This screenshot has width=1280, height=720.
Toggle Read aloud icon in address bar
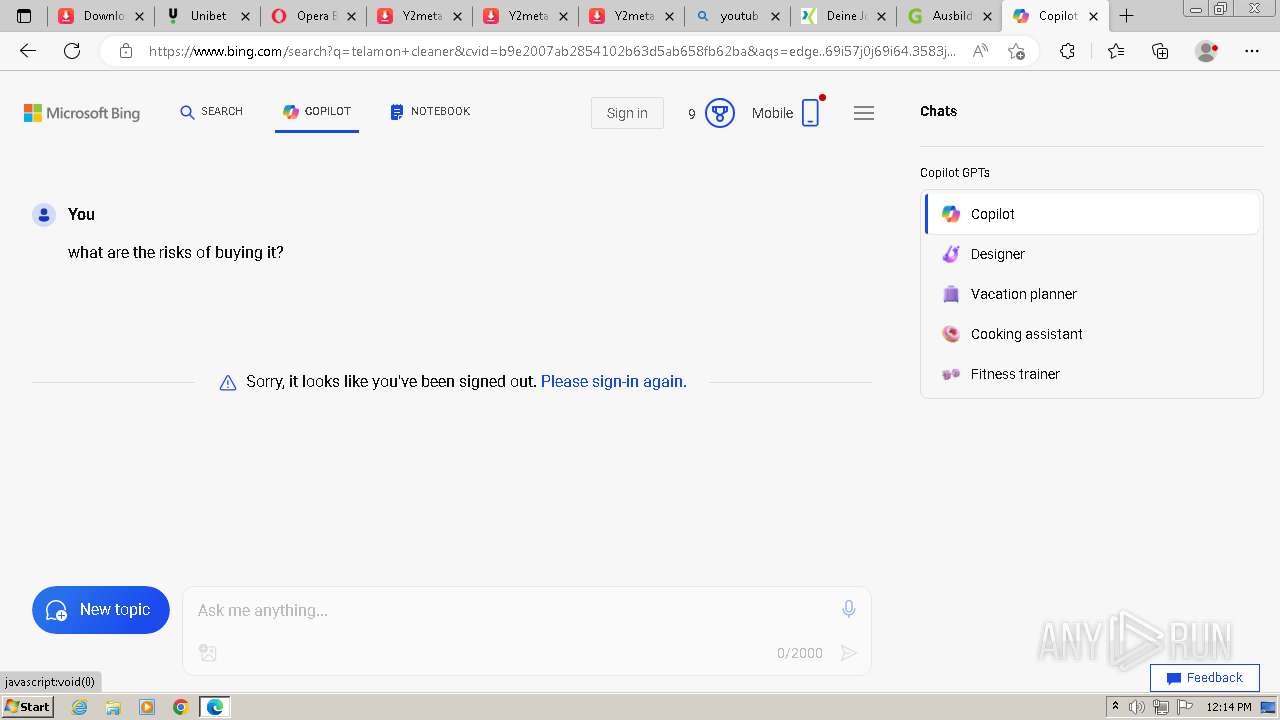coord(980,51)
